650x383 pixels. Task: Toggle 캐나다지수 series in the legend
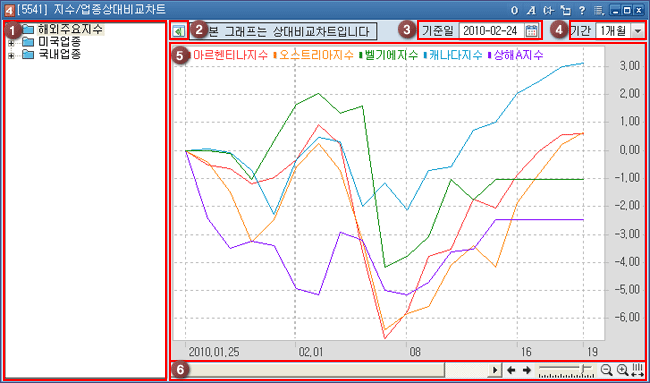click(x=453, y=55)
